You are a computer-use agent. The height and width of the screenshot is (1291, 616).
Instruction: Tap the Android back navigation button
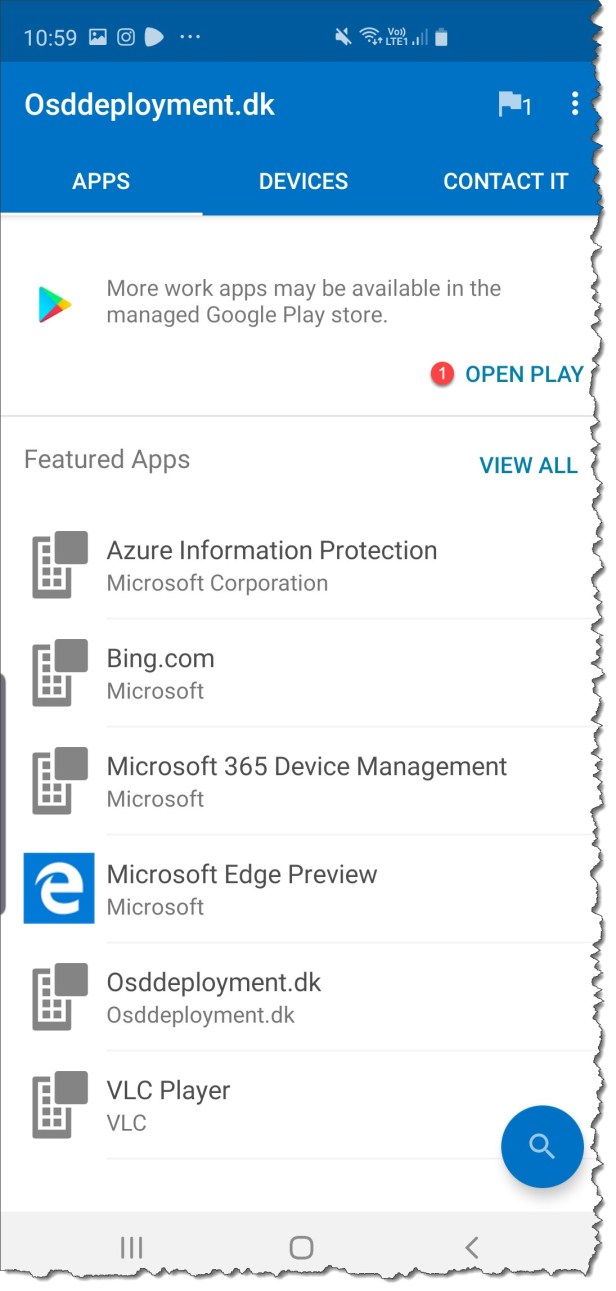(472, 1247)
